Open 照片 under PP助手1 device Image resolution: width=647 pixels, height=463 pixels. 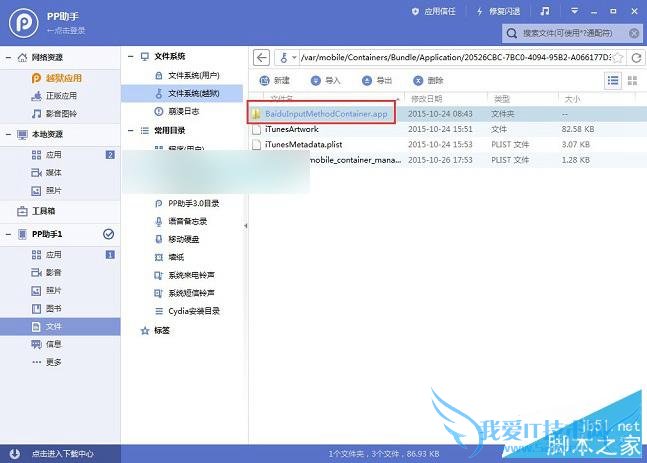coord(47,291)
